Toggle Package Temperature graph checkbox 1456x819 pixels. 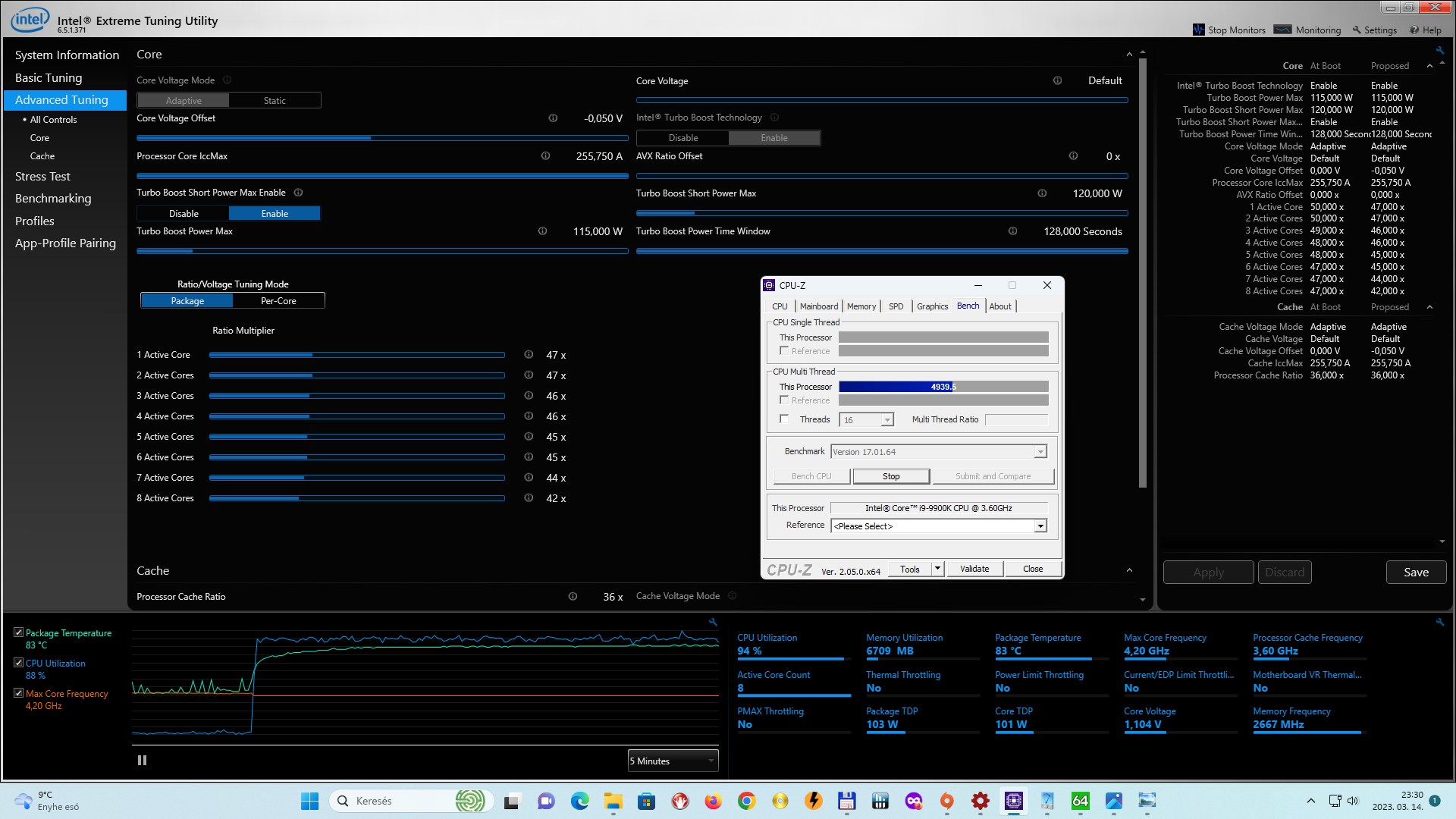pos(19,632)
